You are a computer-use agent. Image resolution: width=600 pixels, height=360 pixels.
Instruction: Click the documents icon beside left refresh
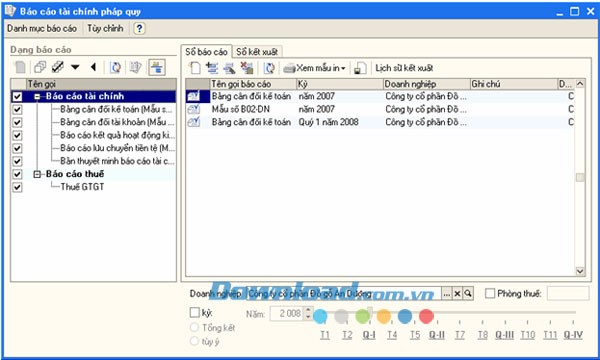pyautogui.click(x=135, y=67)
